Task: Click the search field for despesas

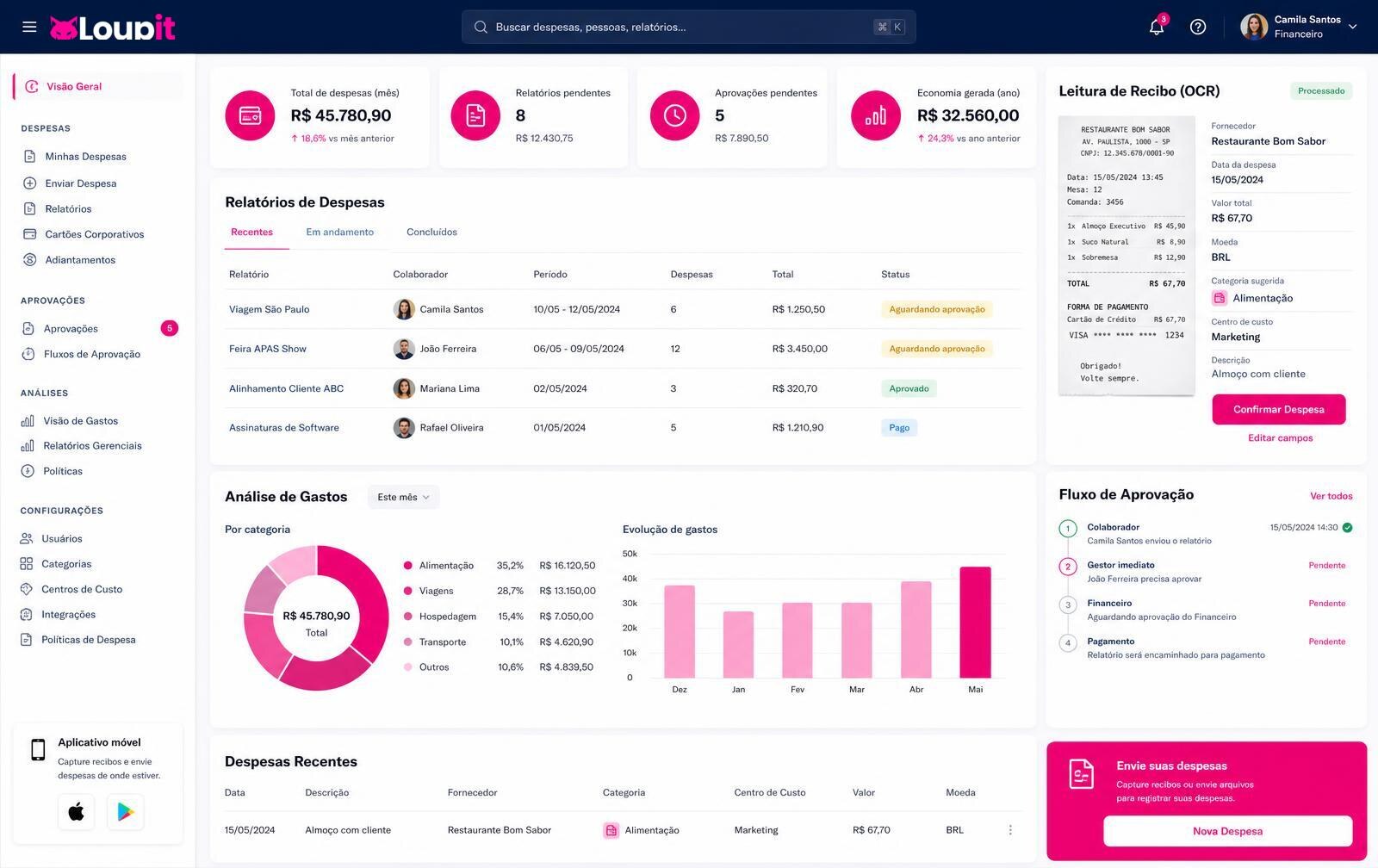Action: tap(688, 27)
